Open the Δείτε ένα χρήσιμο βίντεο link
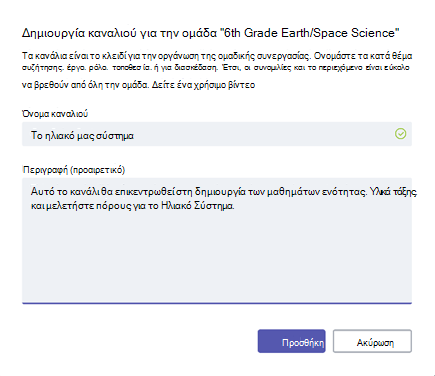The image size is (435, 376). (203, 85)
